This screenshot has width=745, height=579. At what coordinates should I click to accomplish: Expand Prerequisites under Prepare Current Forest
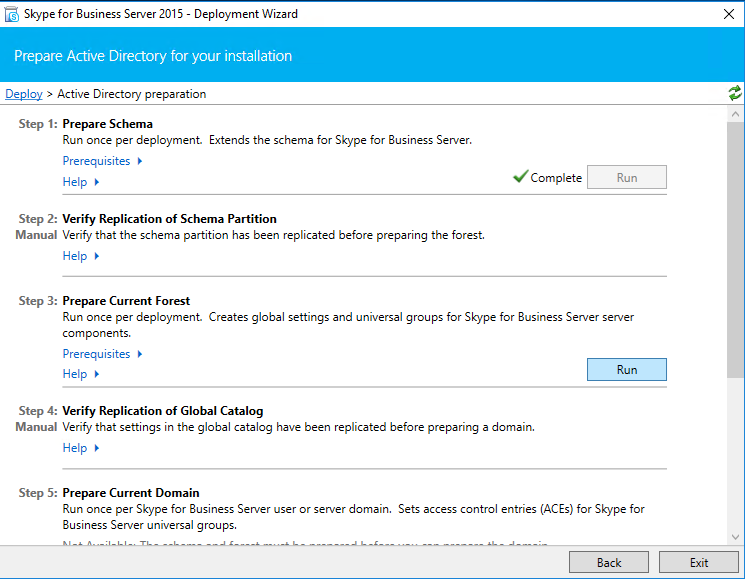(102, 354)
